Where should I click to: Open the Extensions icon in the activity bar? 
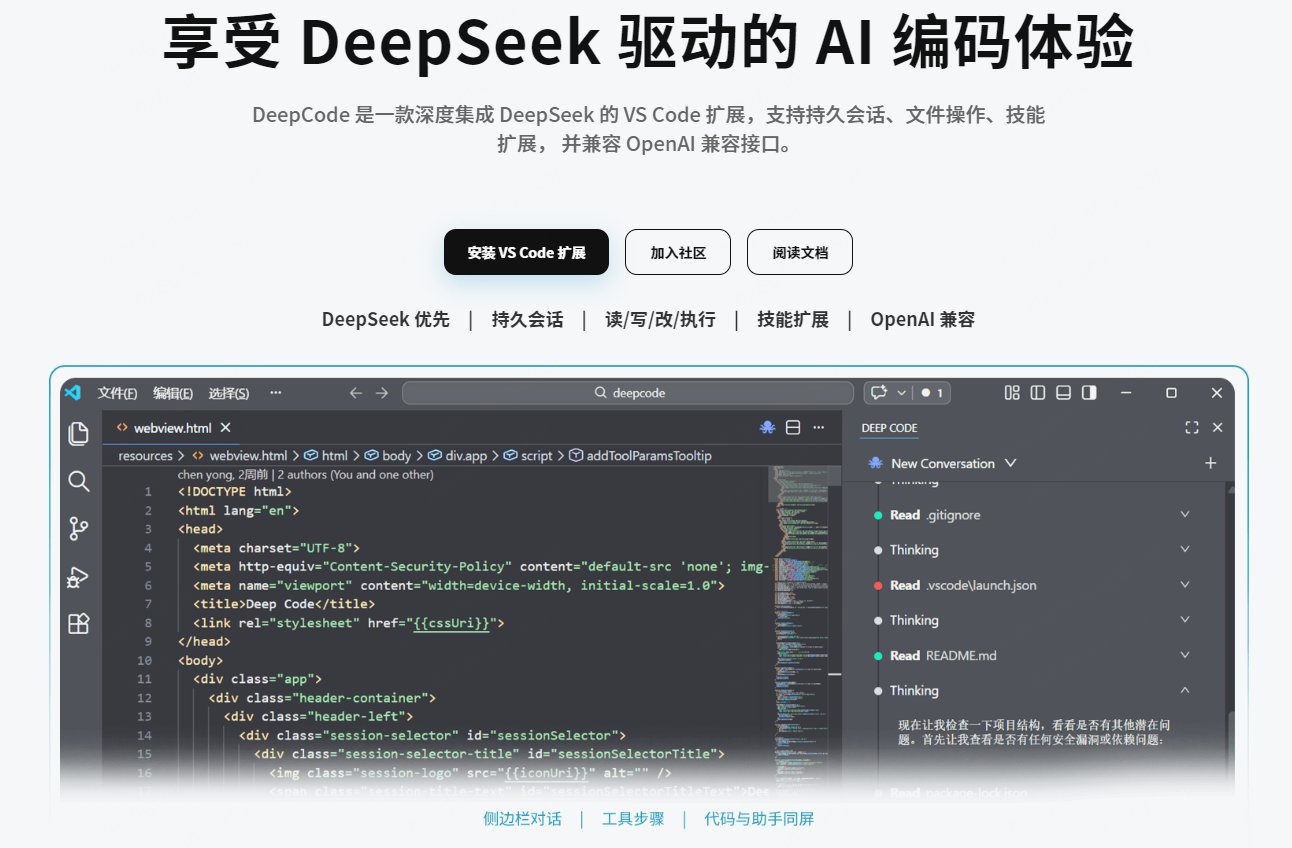pyautogui.click(x=78, y=624)
